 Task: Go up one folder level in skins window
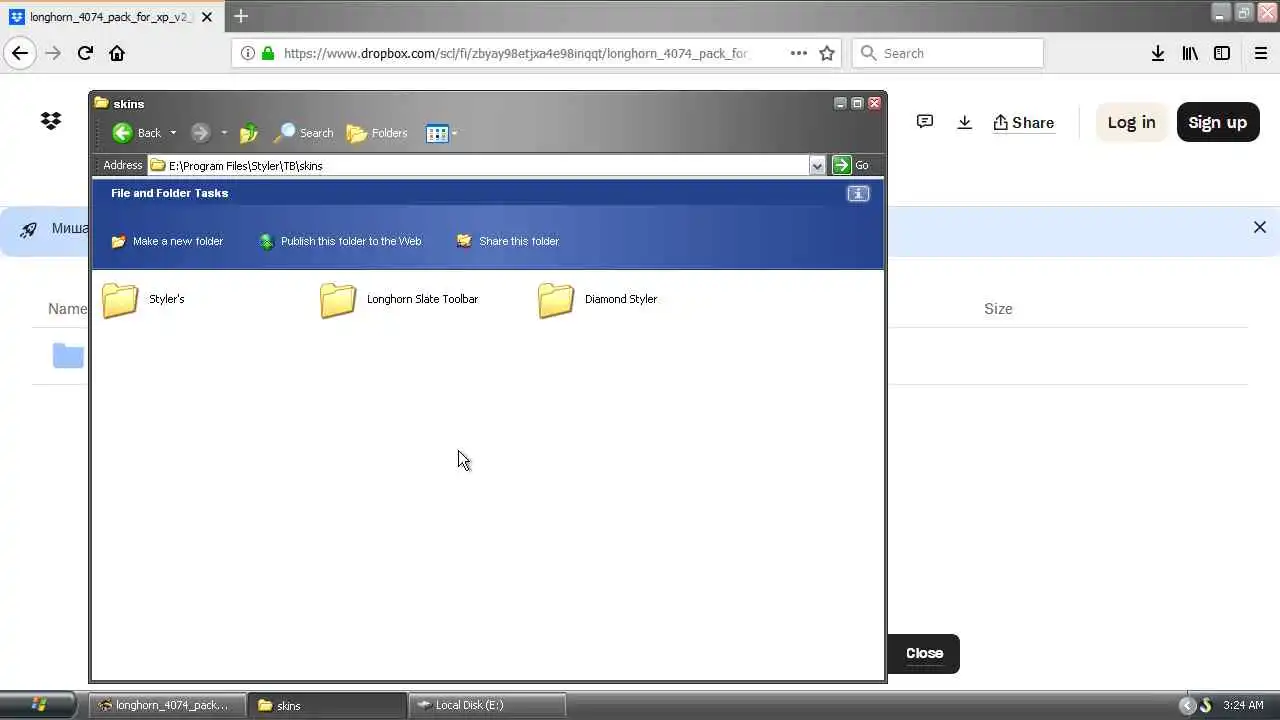pos(249,133)
